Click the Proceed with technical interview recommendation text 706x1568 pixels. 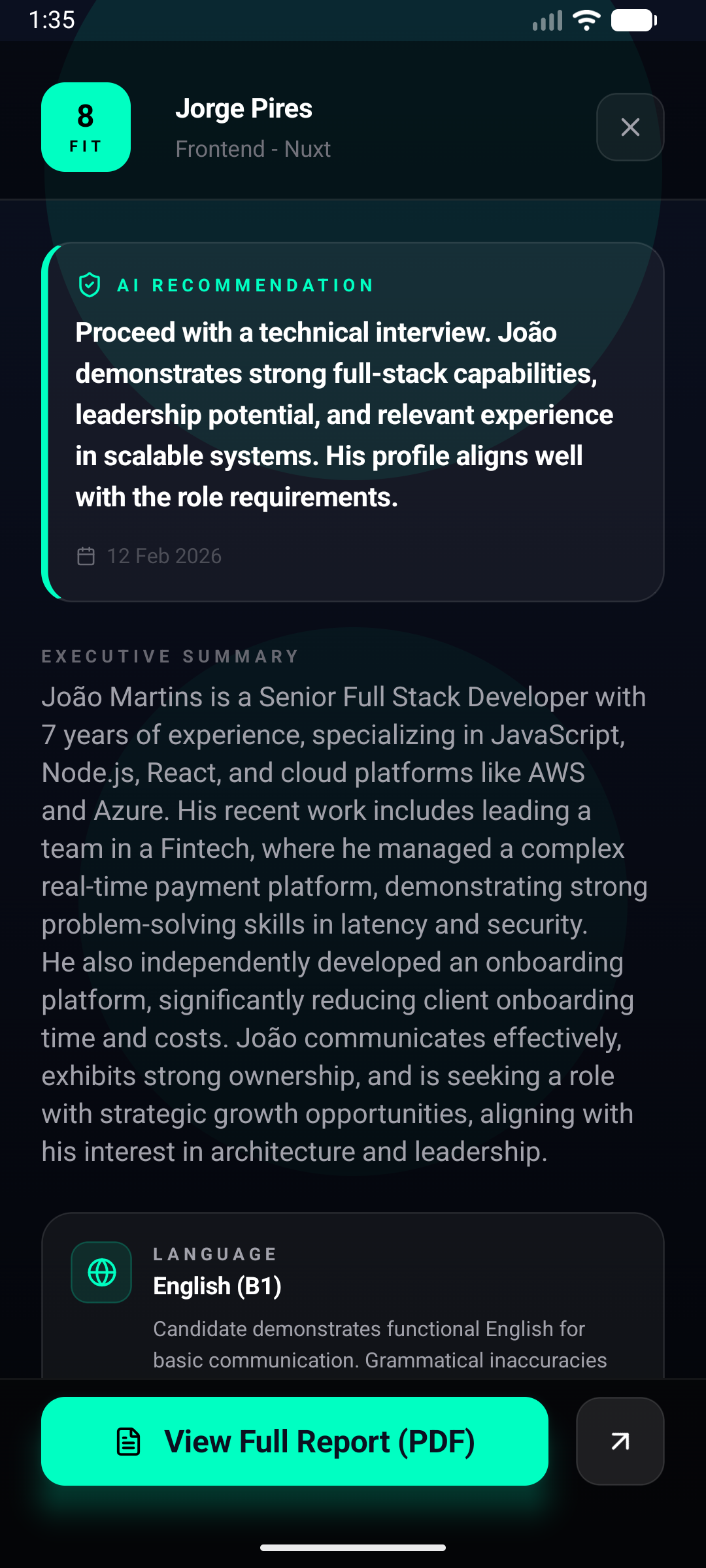tap(344, 414)
